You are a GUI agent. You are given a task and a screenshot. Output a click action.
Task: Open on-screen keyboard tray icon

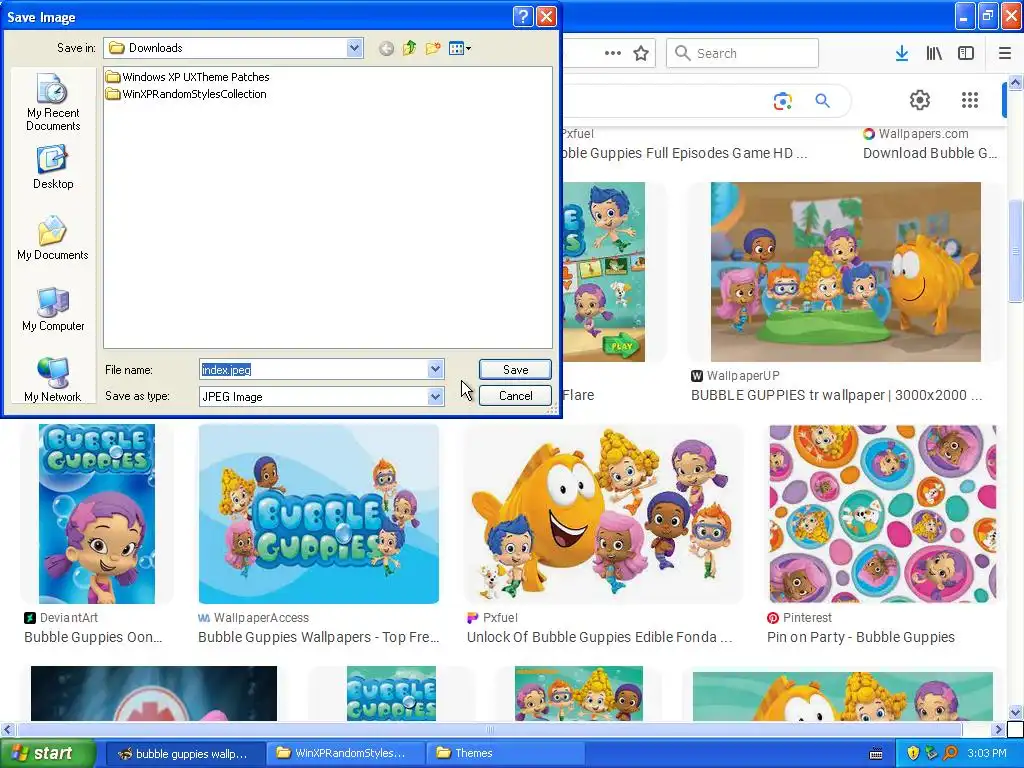point(876,754)
